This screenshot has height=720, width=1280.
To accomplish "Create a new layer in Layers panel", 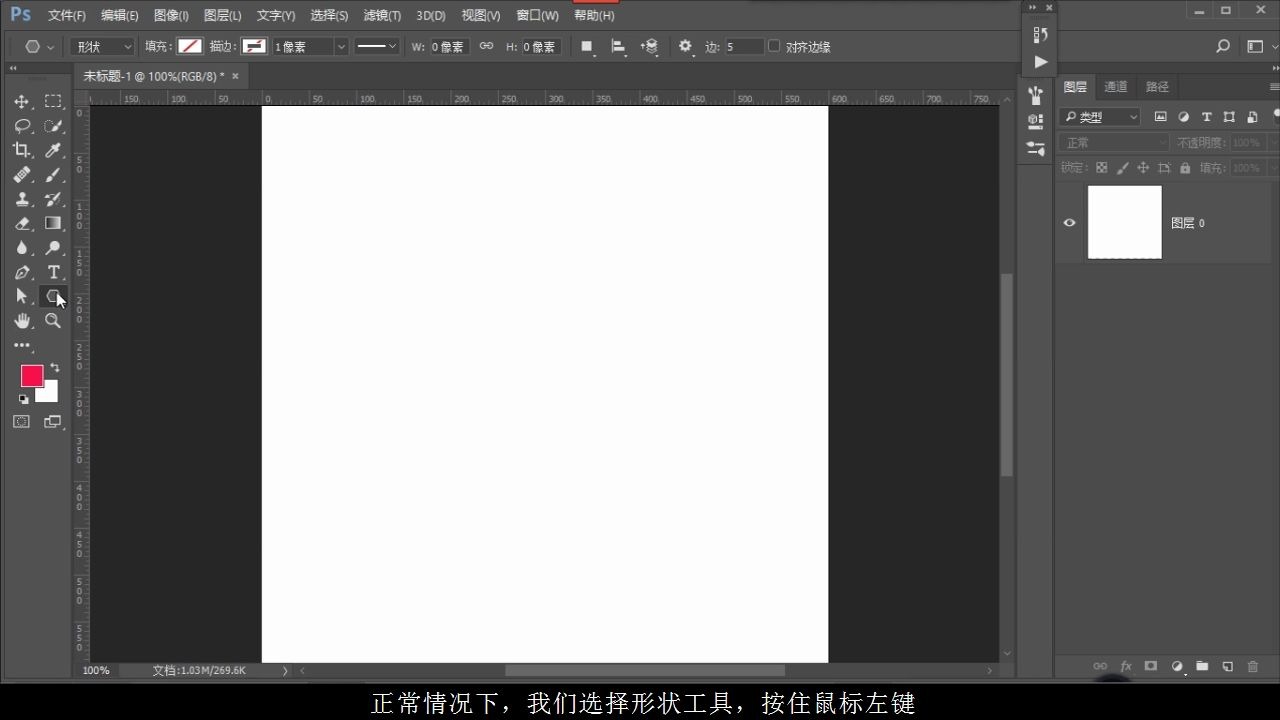I will 1227,666.
